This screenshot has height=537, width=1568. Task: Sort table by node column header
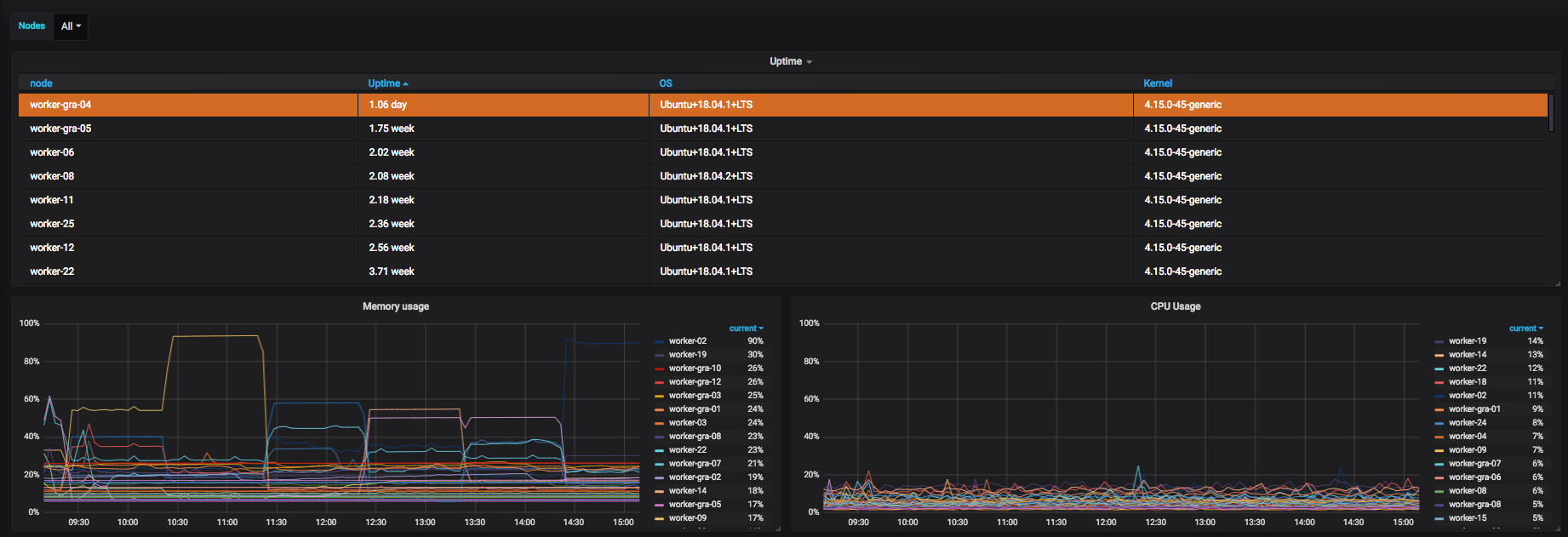[41, 83]
